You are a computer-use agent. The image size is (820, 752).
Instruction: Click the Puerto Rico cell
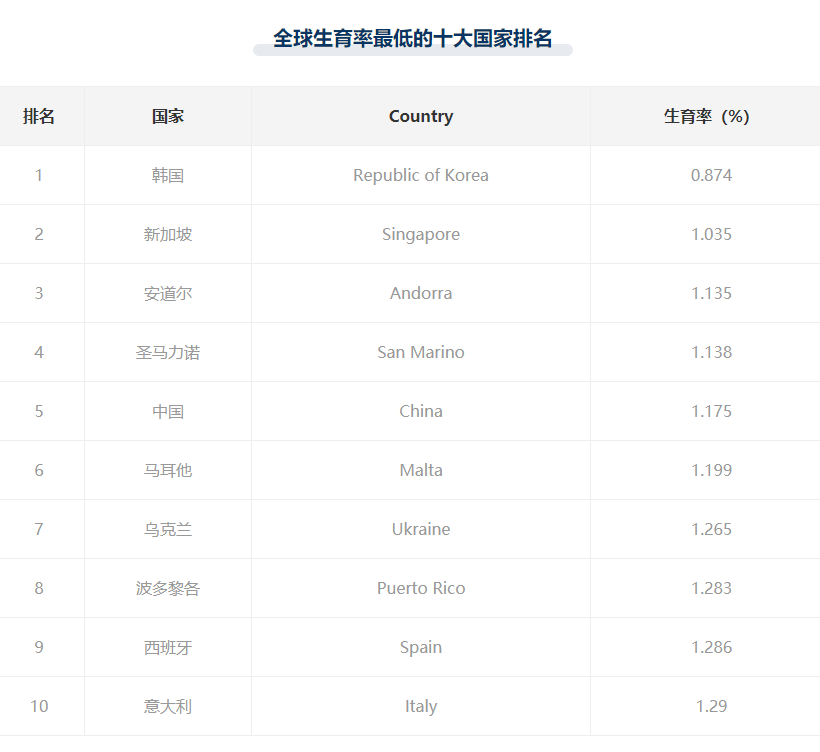coord(421,589)
